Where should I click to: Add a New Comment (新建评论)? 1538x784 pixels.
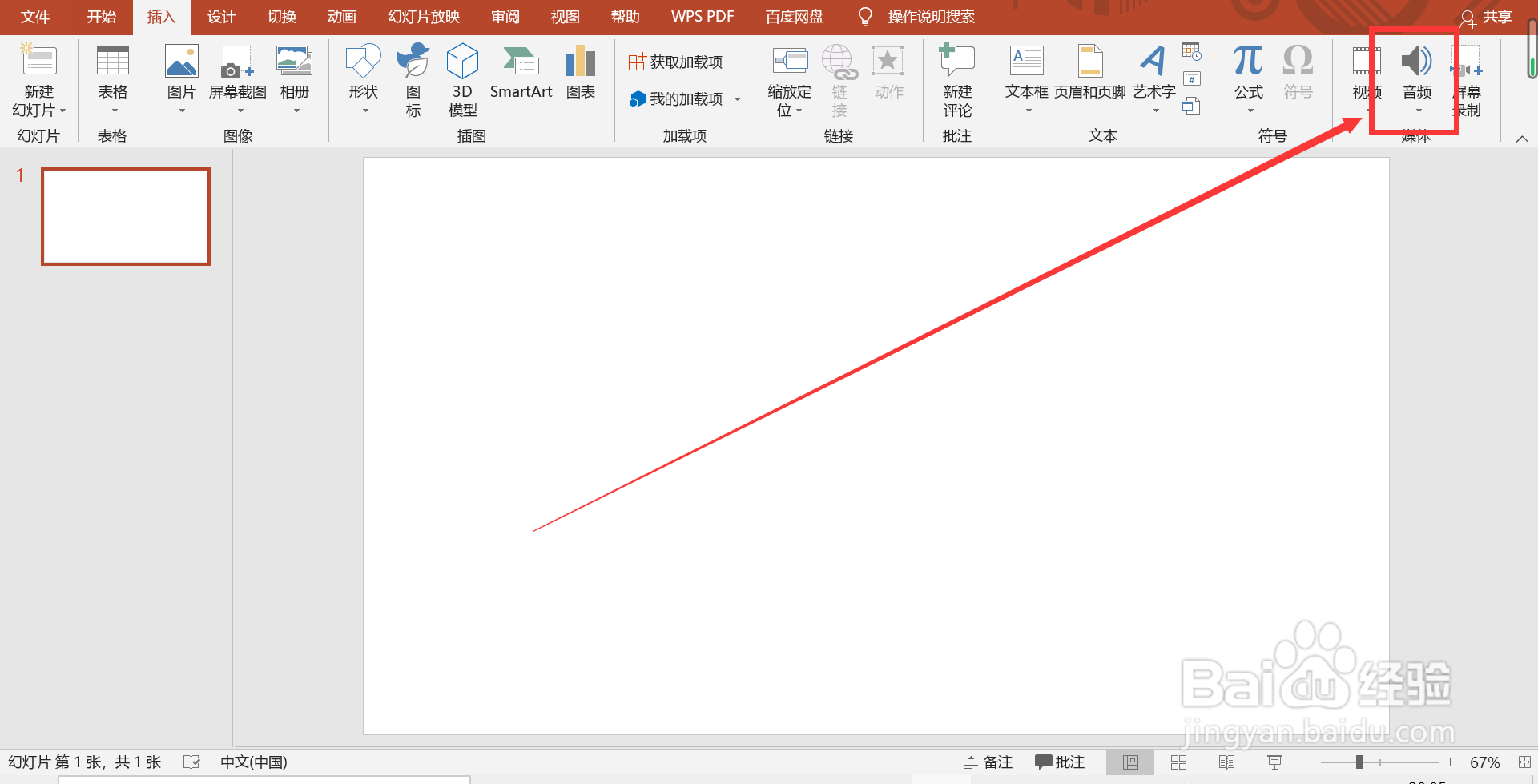pyautogui.click(x=957, y=80)
